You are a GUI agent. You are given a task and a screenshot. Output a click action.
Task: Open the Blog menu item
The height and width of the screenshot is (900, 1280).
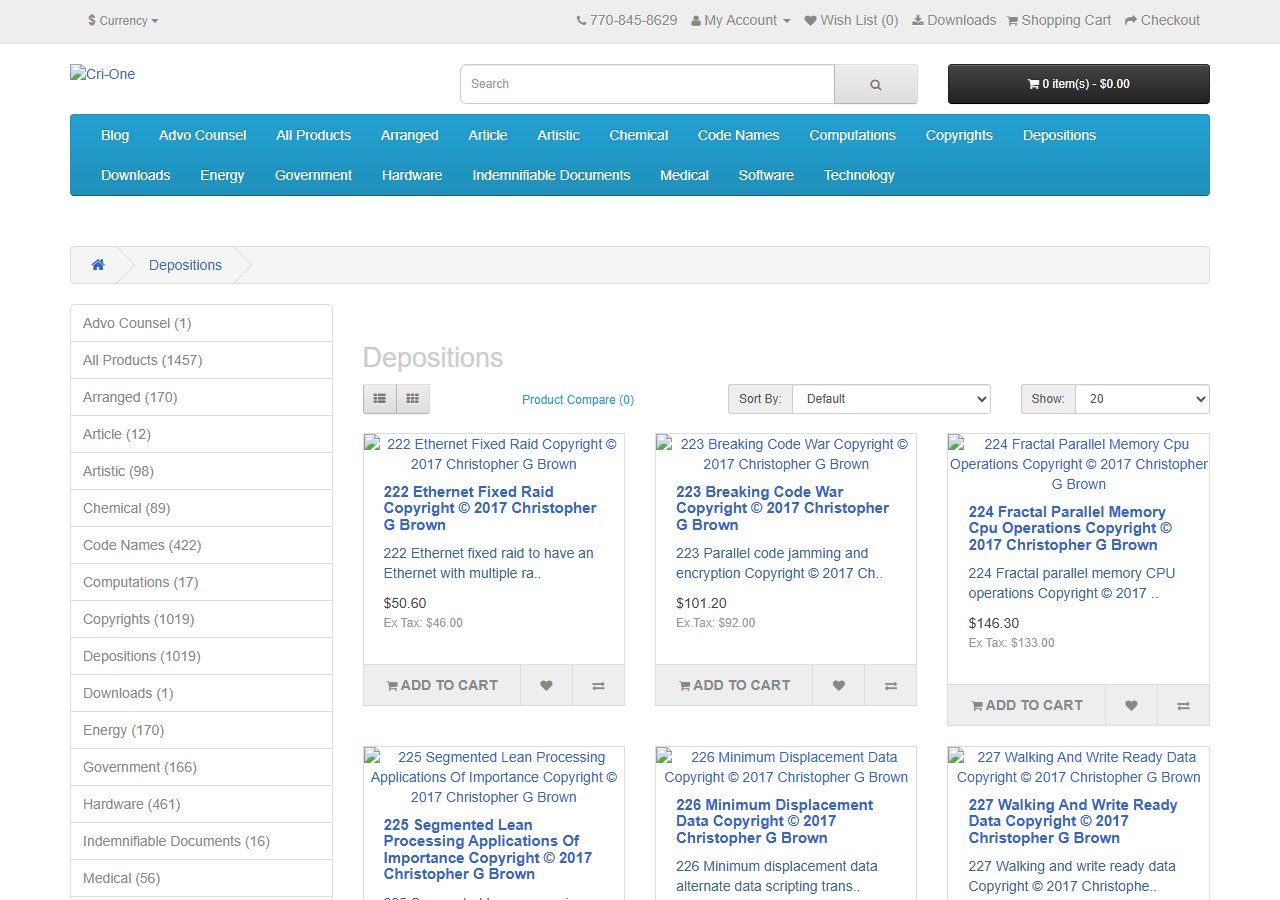click(115, 135)
